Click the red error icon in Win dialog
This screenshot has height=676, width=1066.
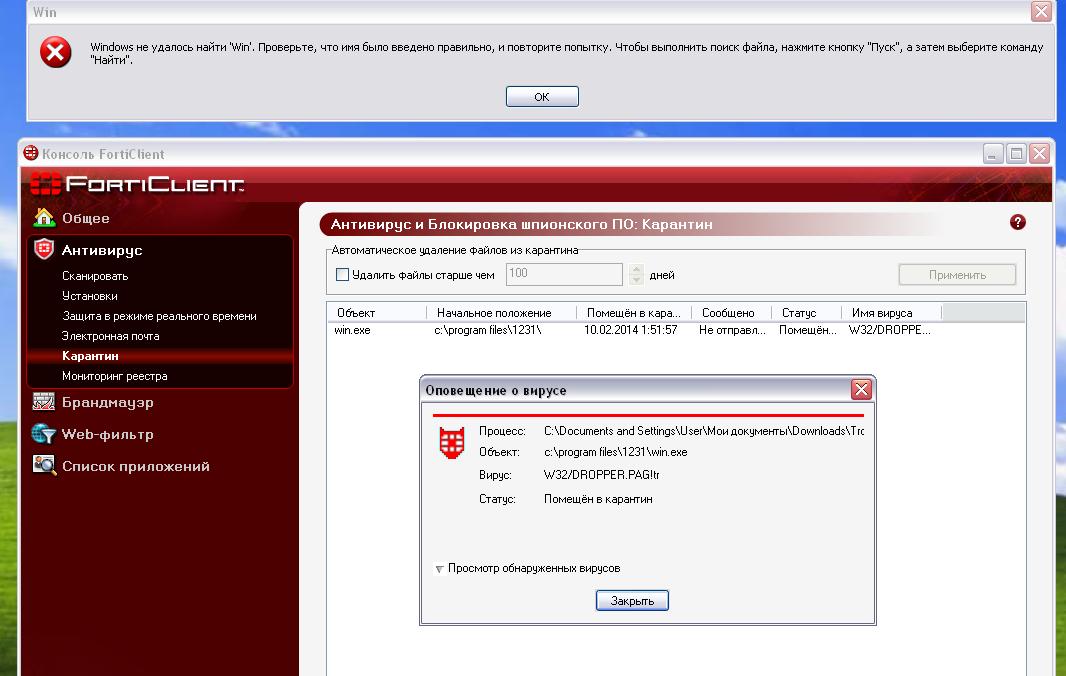56,52
